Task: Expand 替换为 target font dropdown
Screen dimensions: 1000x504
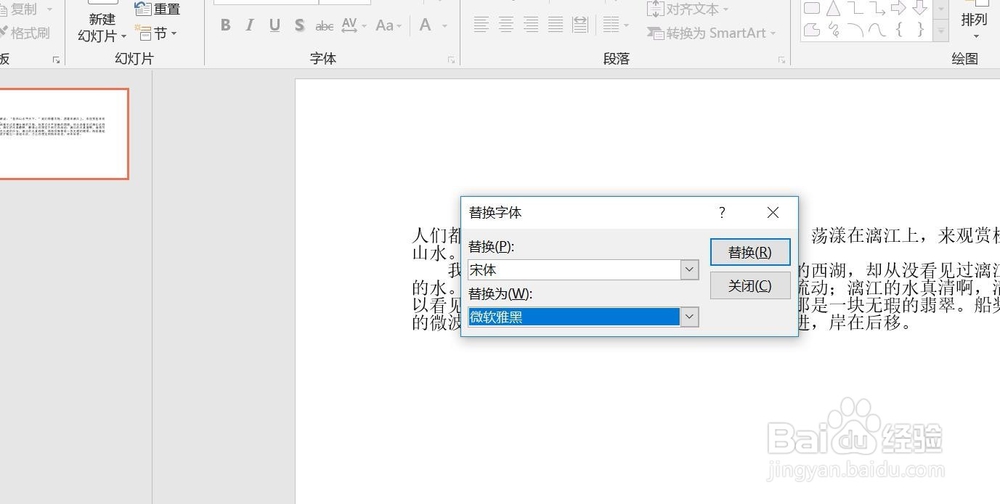Action: (689, 316)
